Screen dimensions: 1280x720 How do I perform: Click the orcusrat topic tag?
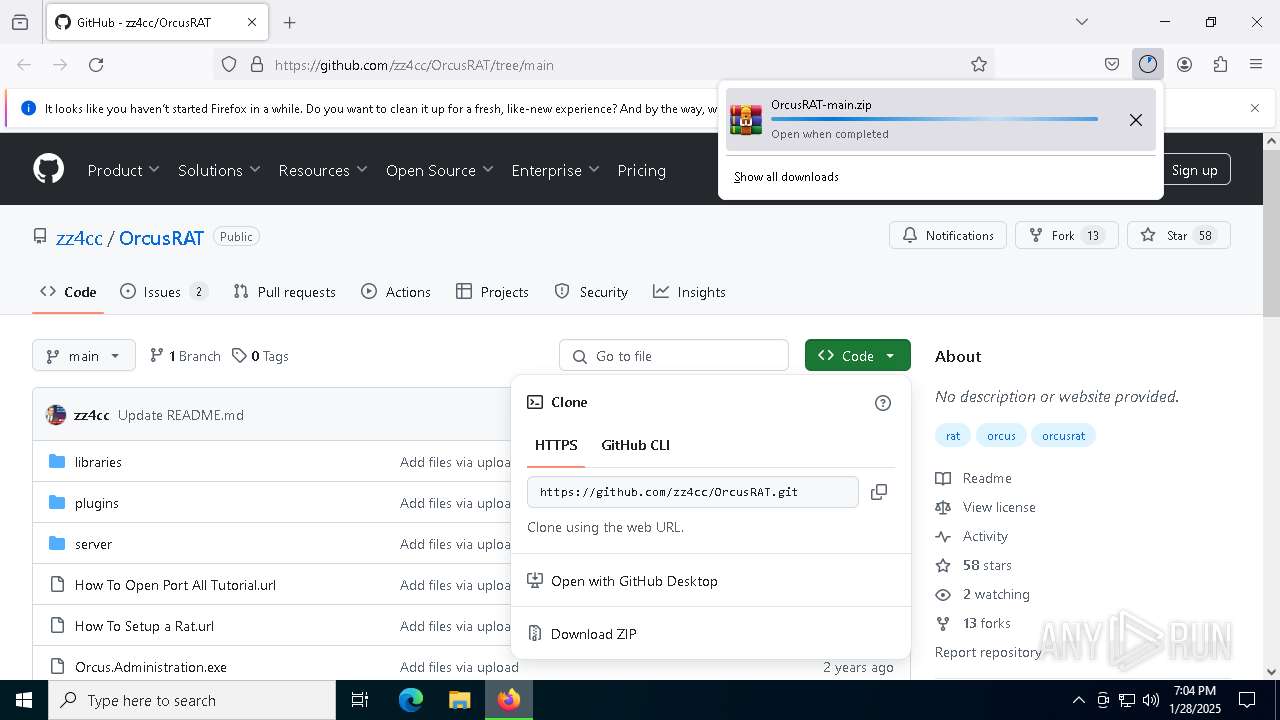click(x=1063, y=436)
